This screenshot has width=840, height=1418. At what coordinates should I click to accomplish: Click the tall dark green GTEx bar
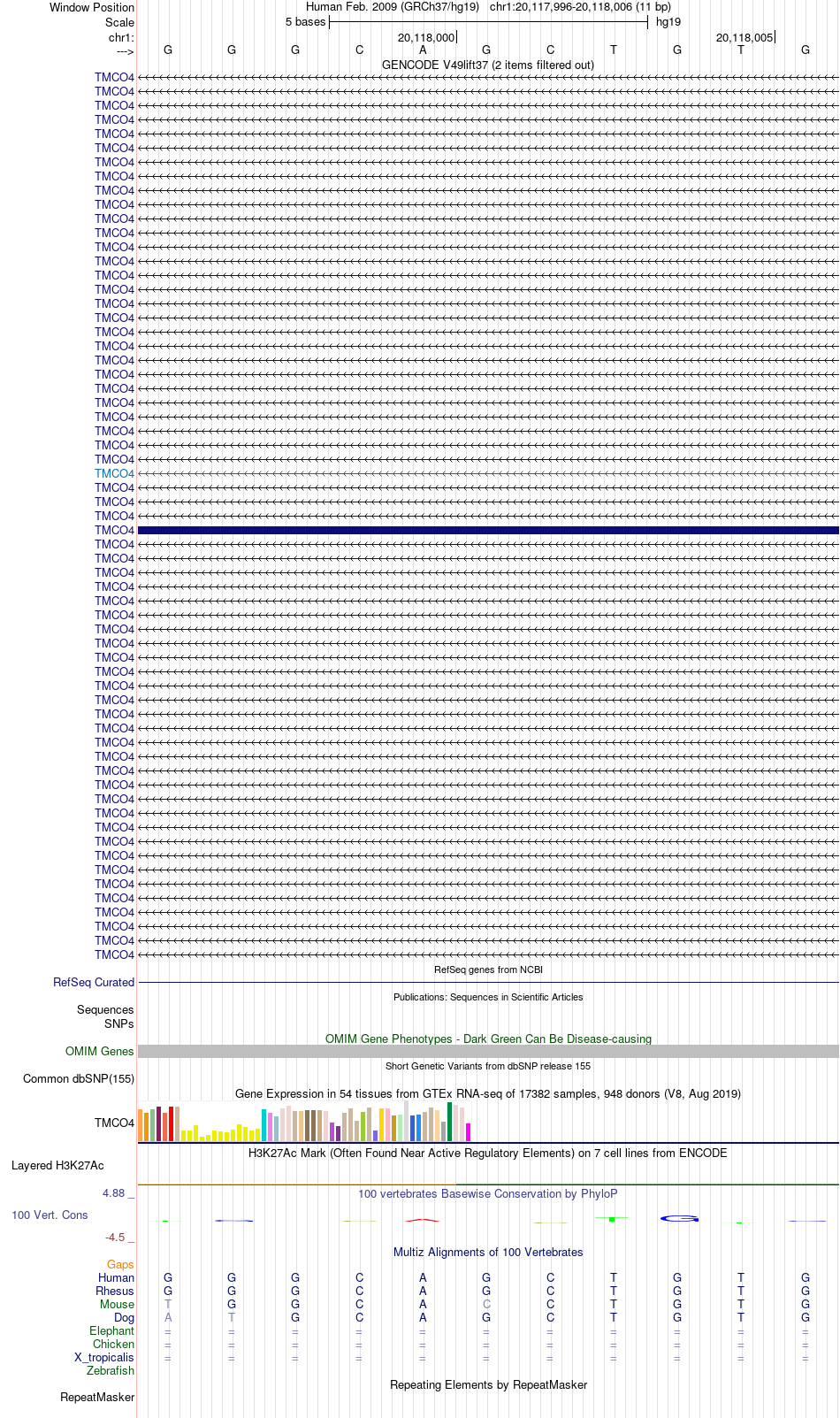[x=449, y=1122]
